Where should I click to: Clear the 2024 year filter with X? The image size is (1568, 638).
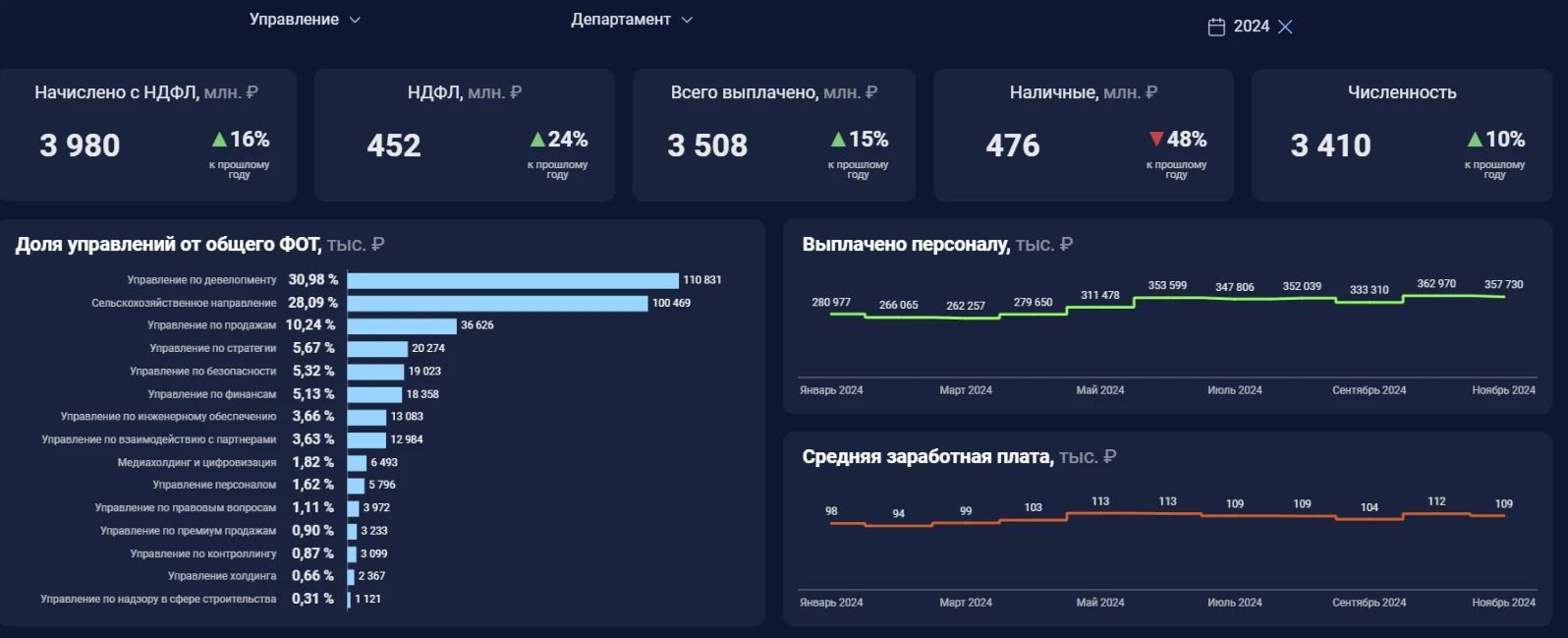1285,27
